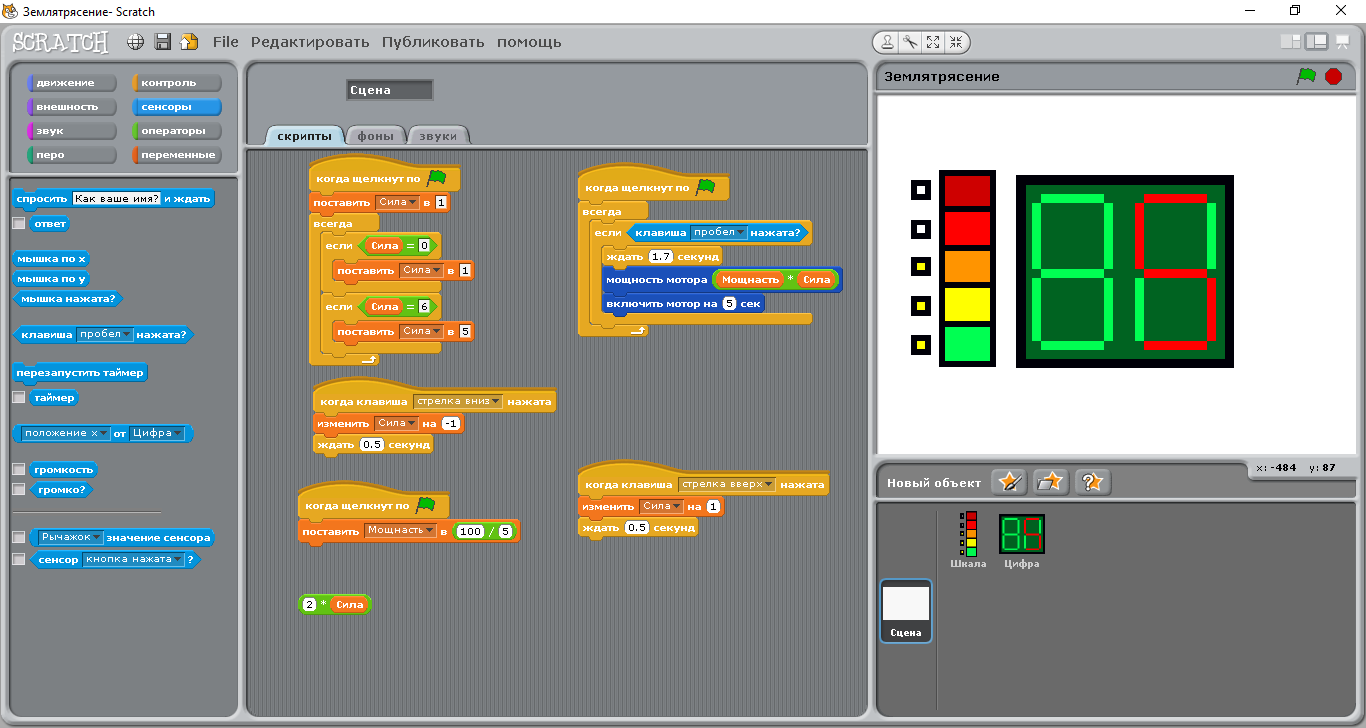Toggle the громко? reporter checkbox
The width and height of the screenshot is (1366, 728).
coord(18,490)
